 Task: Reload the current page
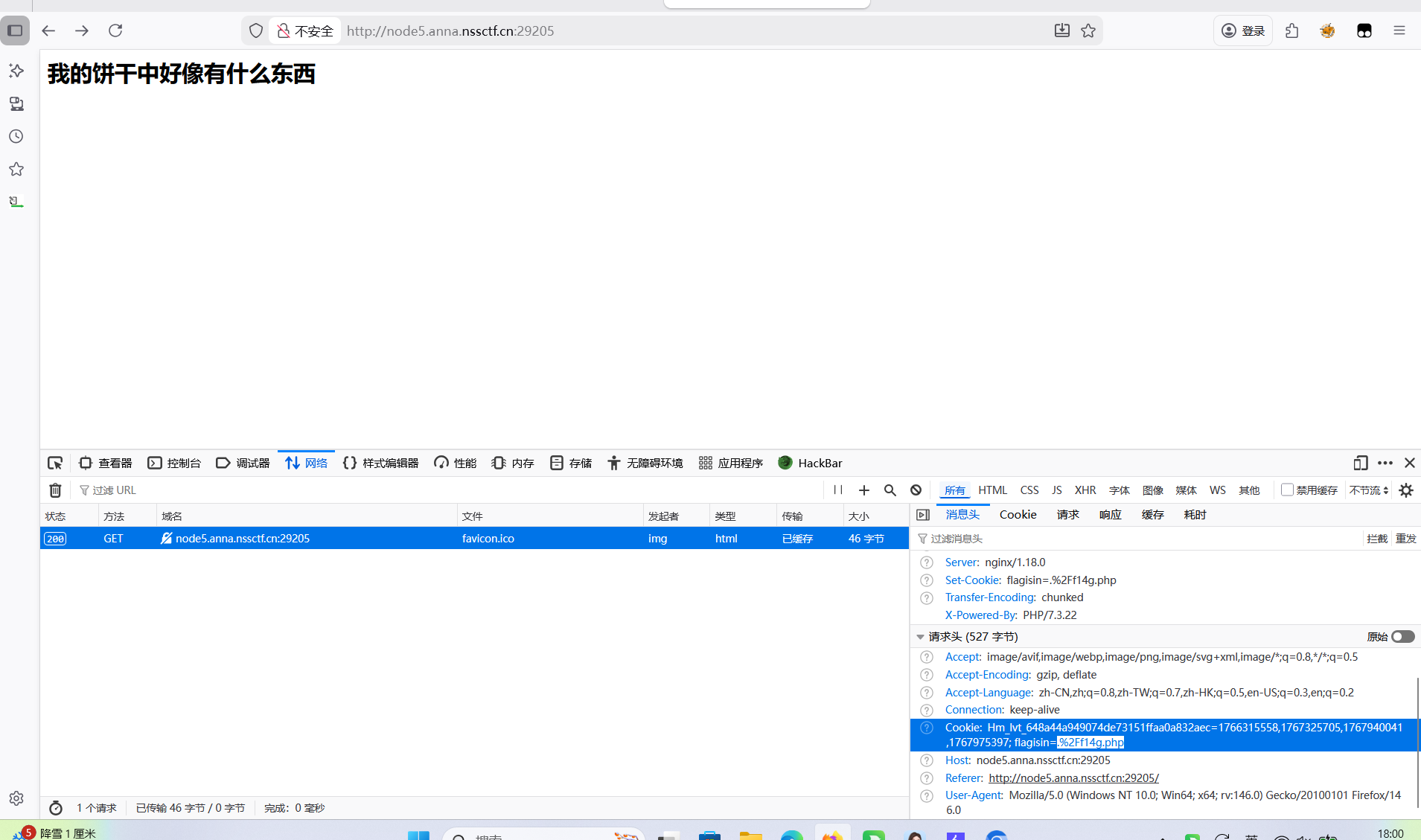pos(115,31)
